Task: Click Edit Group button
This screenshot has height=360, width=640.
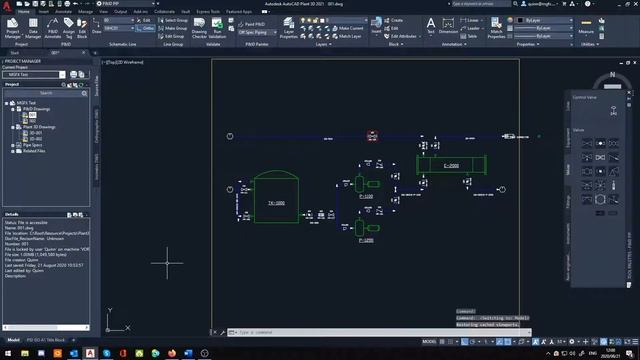Action: (x=171, y=36)
